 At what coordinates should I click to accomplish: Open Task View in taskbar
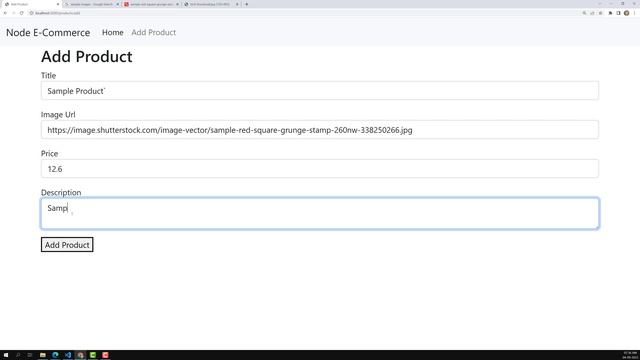pyautogui.click(x=30, y=355)
